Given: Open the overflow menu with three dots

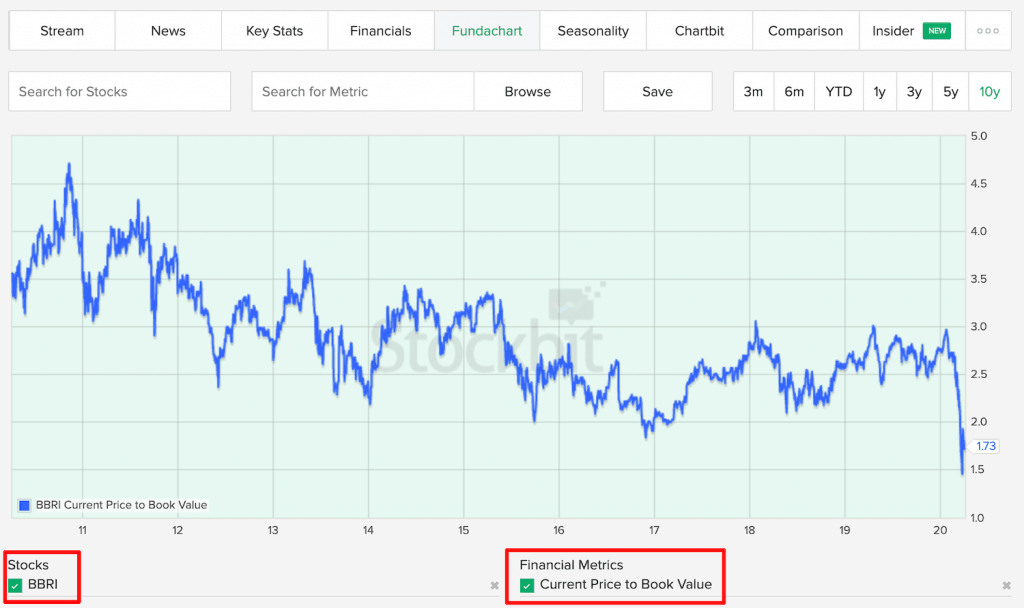Looking at the screenshot, I should pyautogui.click(x=988, y=30).
